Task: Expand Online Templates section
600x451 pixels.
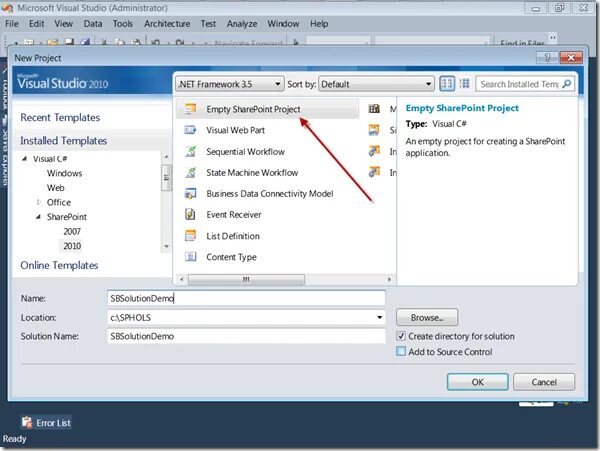Action: point(59,265)
